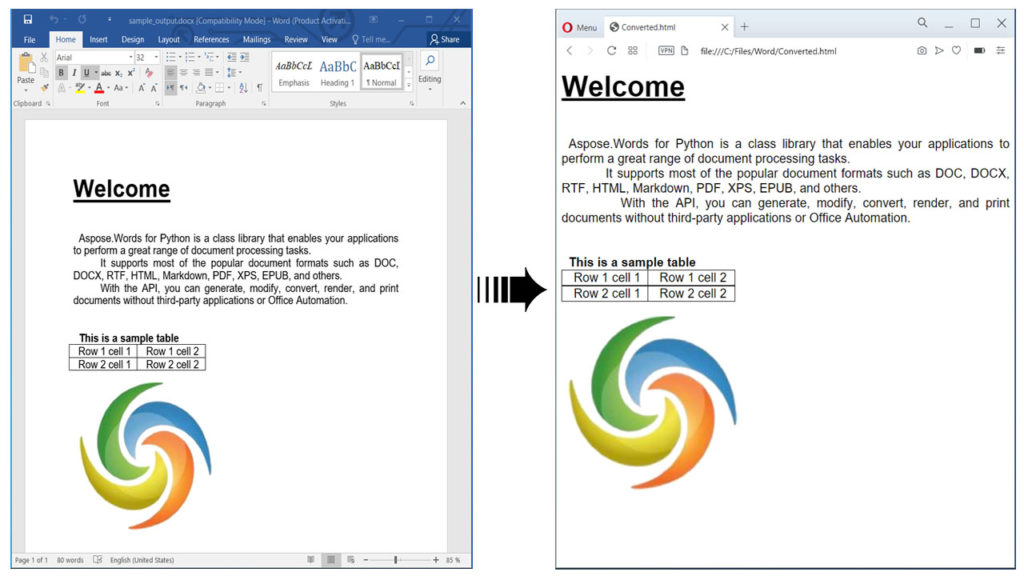1024x576 pixels.
Task: Open Opera's VPN badge in address bar
Action: 666,49
